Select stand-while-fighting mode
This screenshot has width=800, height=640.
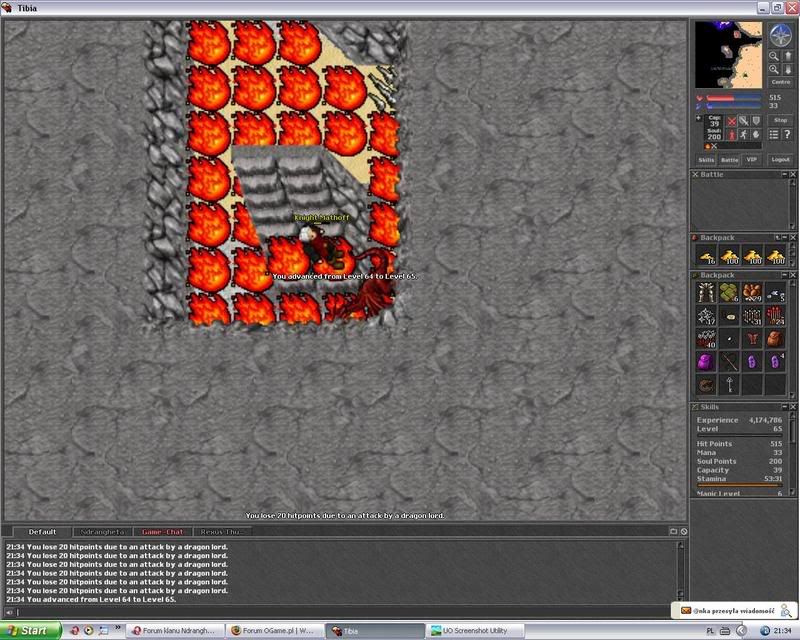(x=732, y=135)
